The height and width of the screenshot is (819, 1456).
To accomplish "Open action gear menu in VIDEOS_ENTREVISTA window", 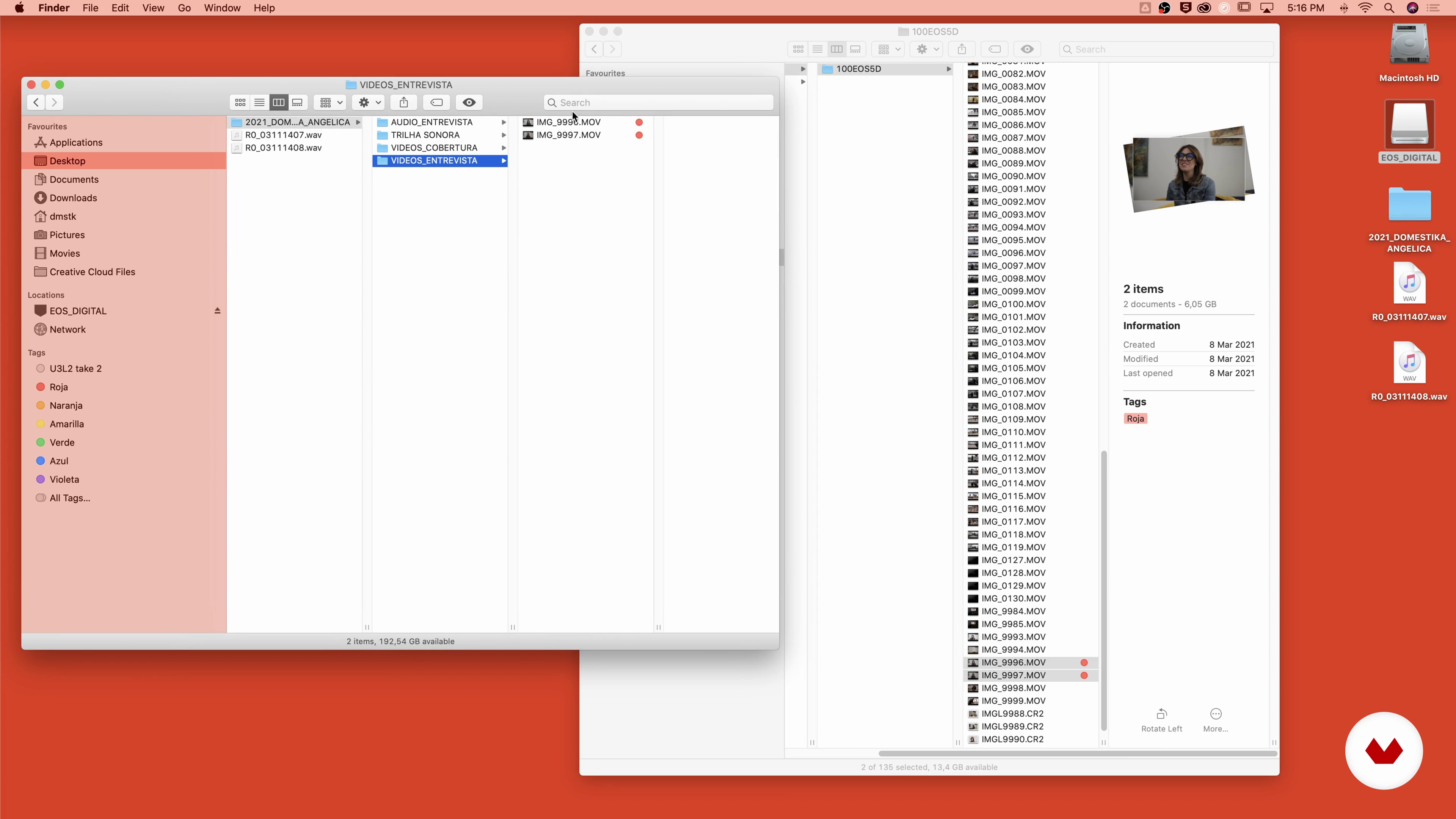I will (369, 102).
